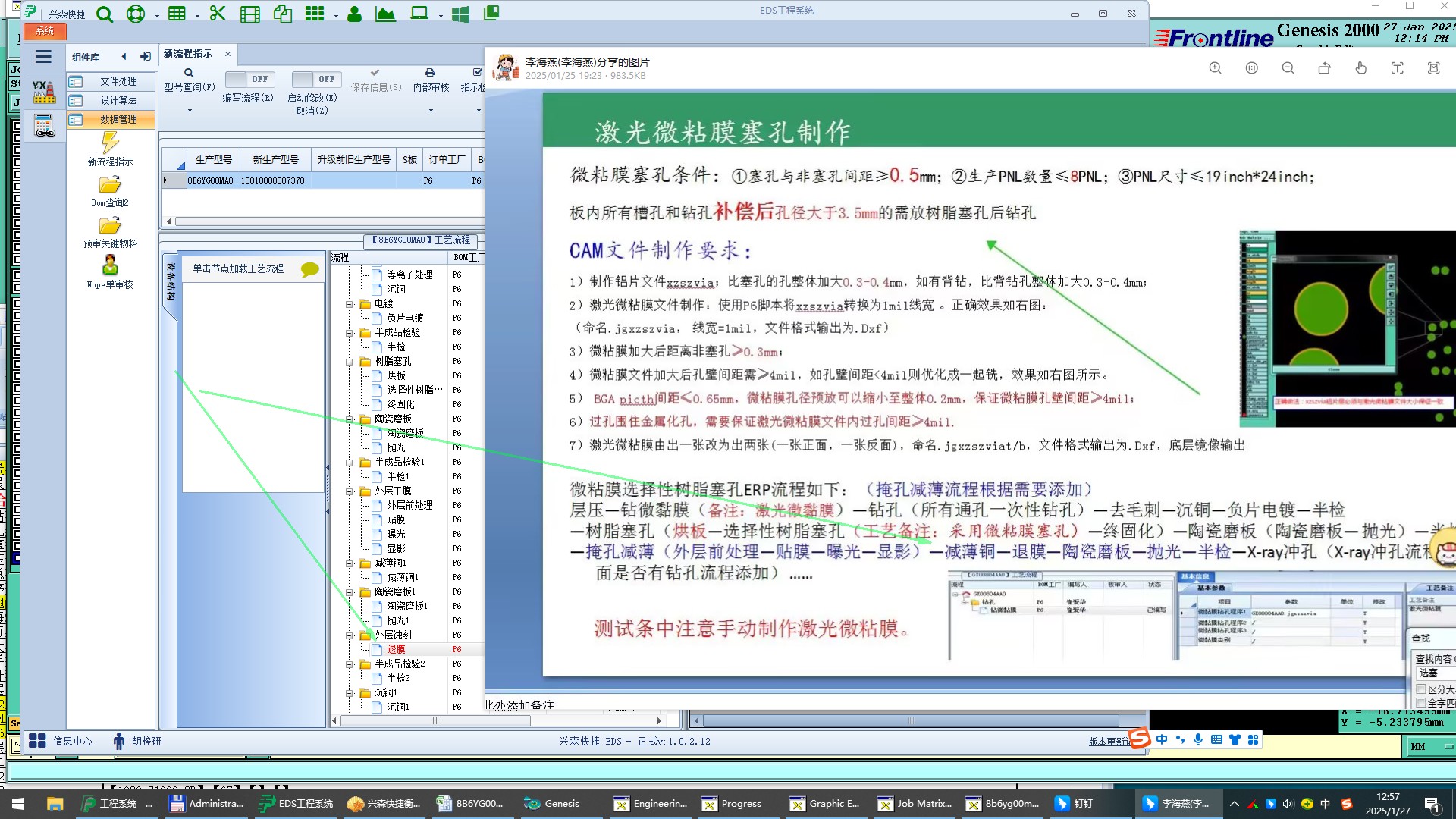Click the green Windows logo toolbar icon
The width and height of the screenshot is (1456, 819).
460,14
